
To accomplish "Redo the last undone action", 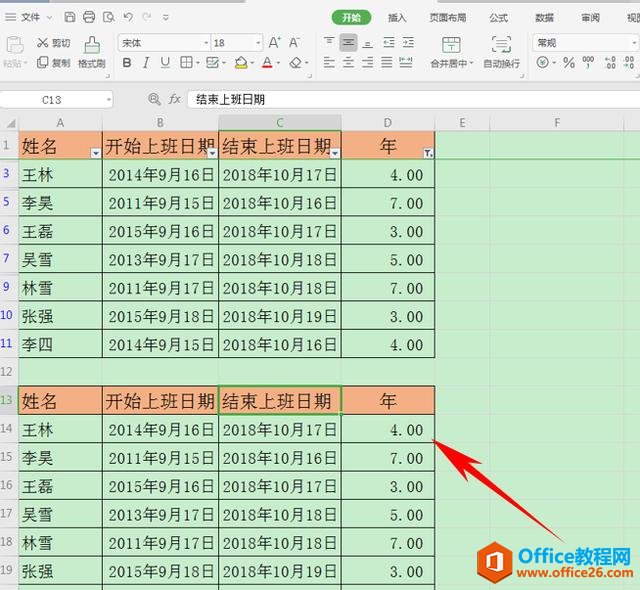I will pyautogui.click(x=147, y=17).
